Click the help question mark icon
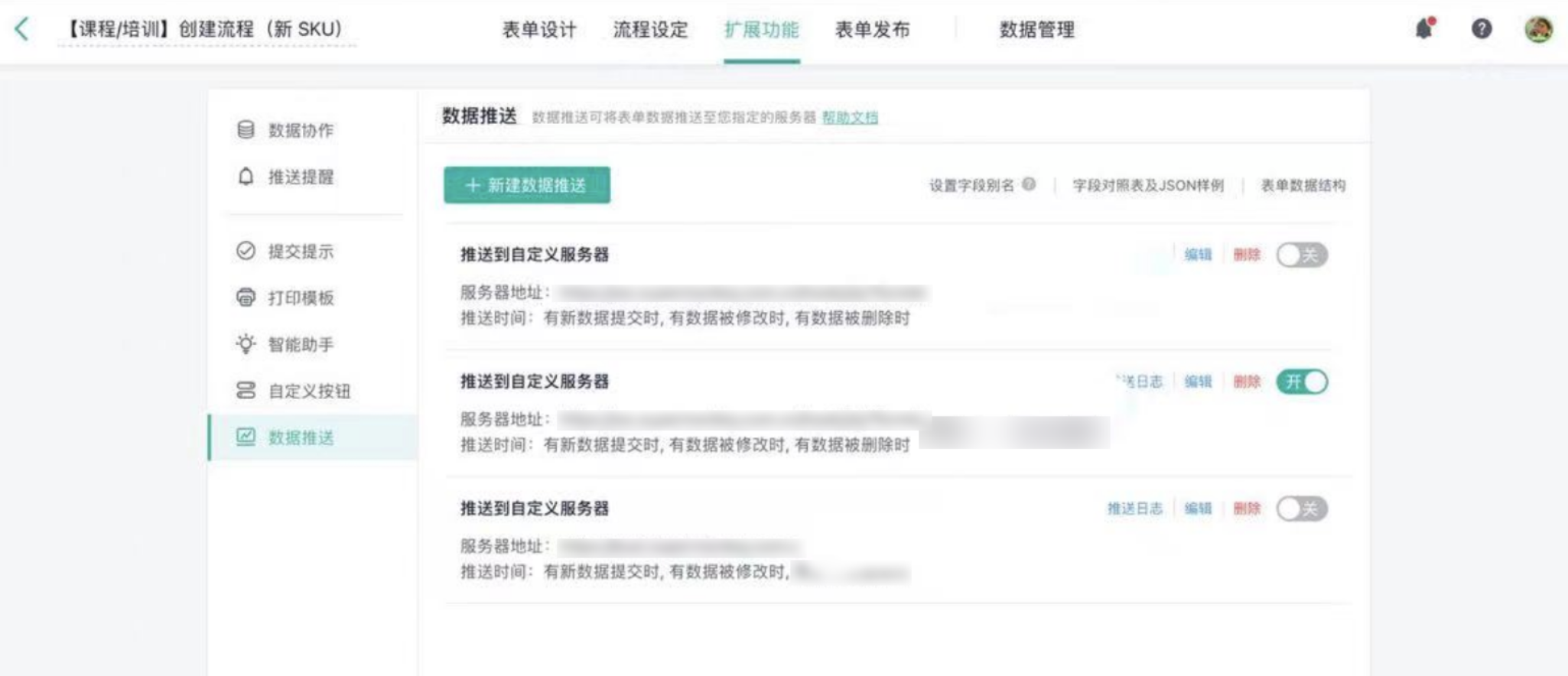Viewport: 1568px width, 676px height. coord(1482,29)
